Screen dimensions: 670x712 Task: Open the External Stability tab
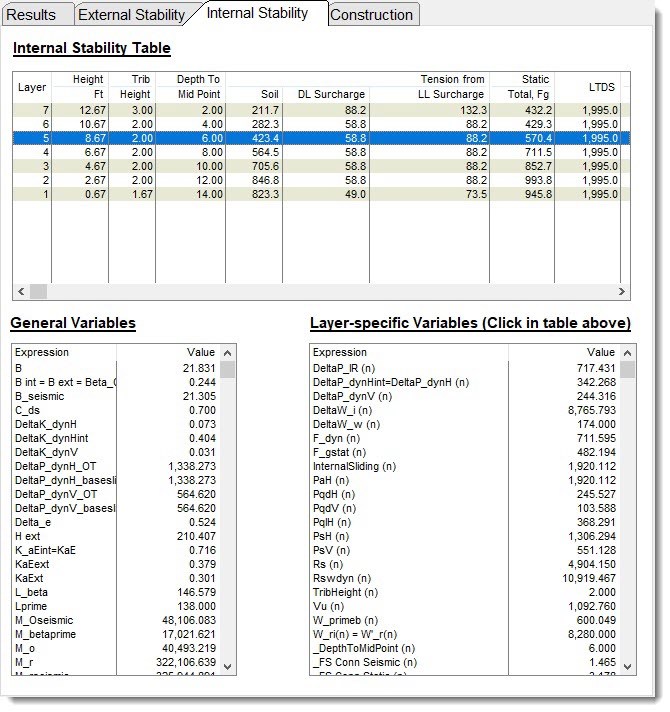tap(131, 15)
